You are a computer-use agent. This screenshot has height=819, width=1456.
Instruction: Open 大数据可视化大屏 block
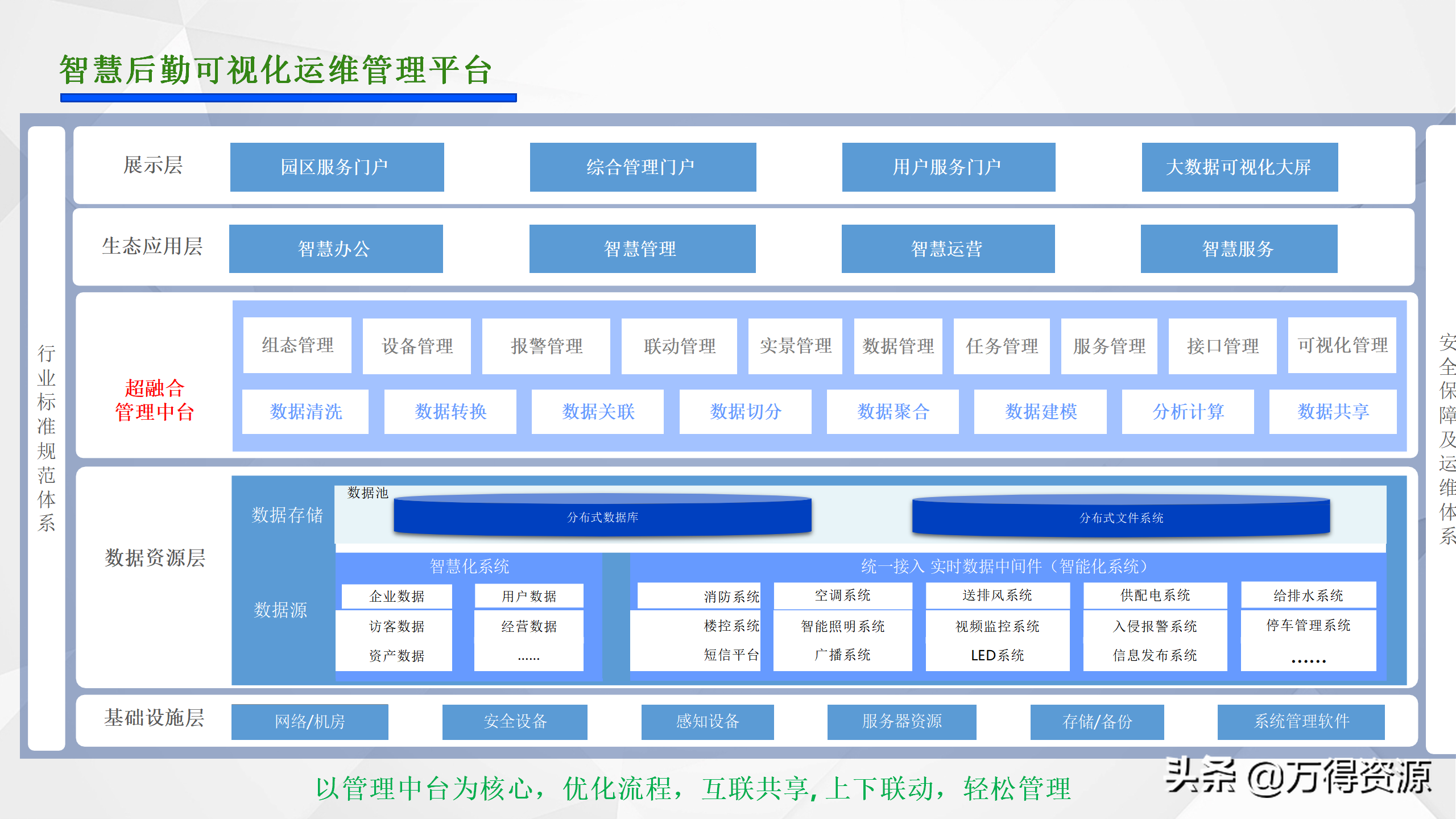pos(1239,167)
